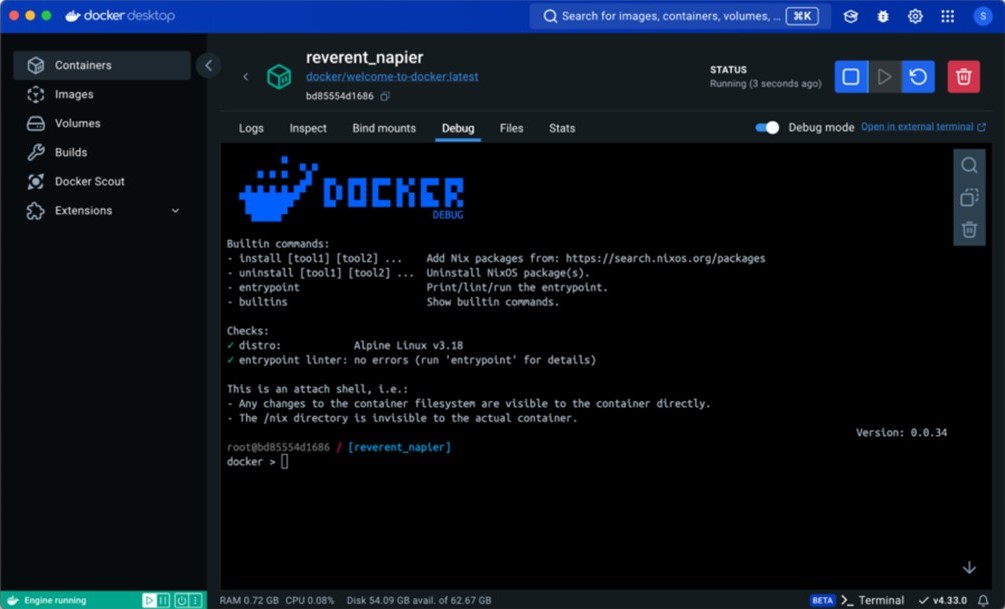Copy terminal contents to clipboard
The width and height of the screenshot is (1005, 609).
pyautogui.click(x=969, y=197)
